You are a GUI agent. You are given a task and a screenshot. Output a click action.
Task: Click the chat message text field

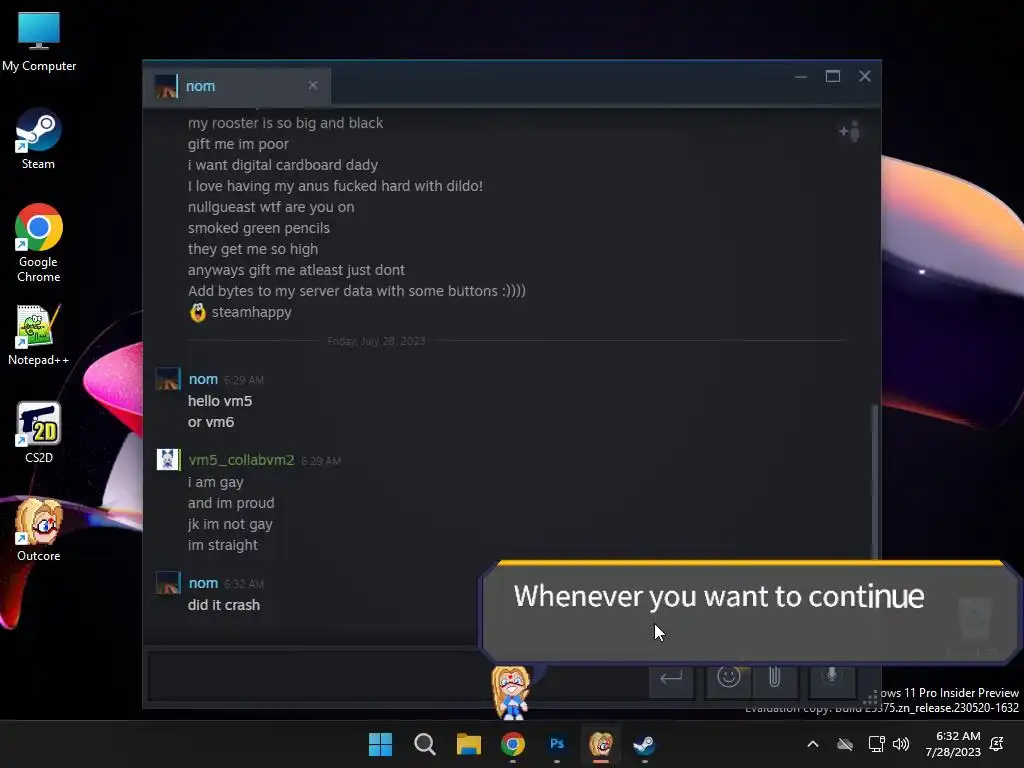(395, 677)
